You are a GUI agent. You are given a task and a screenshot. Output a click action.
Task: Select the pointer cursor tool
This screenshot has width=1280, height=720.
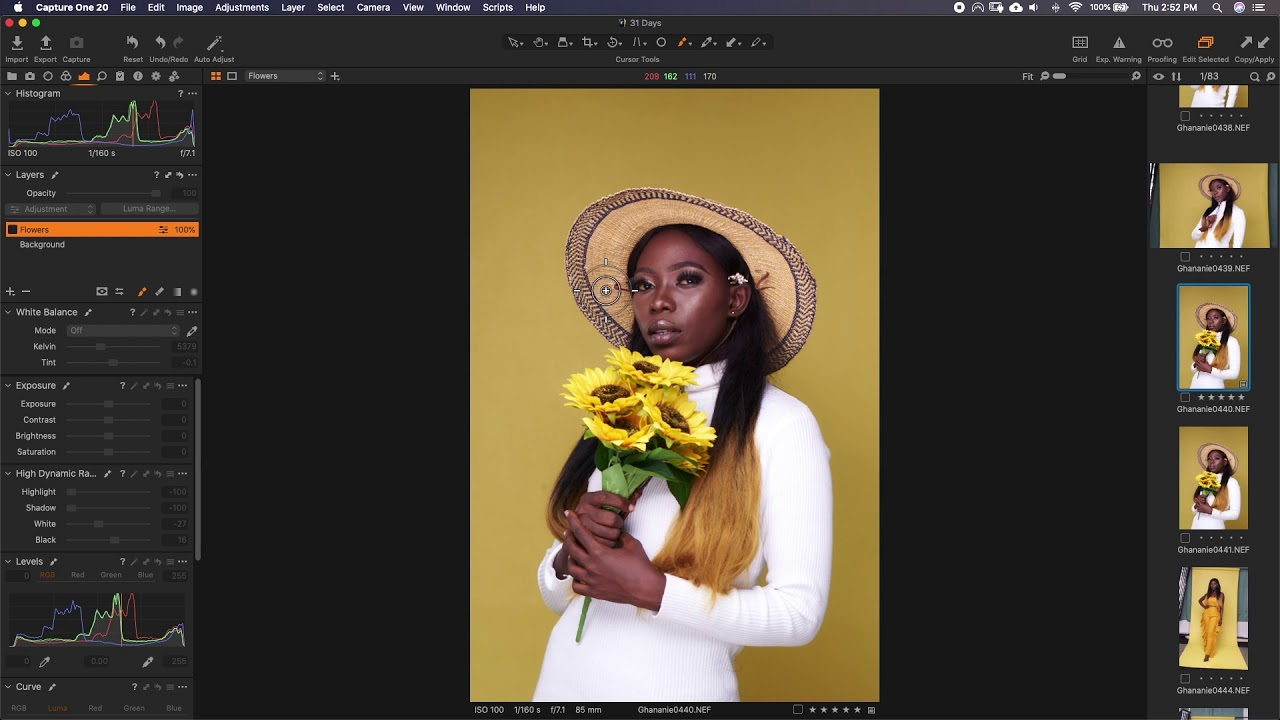(514, 42)
